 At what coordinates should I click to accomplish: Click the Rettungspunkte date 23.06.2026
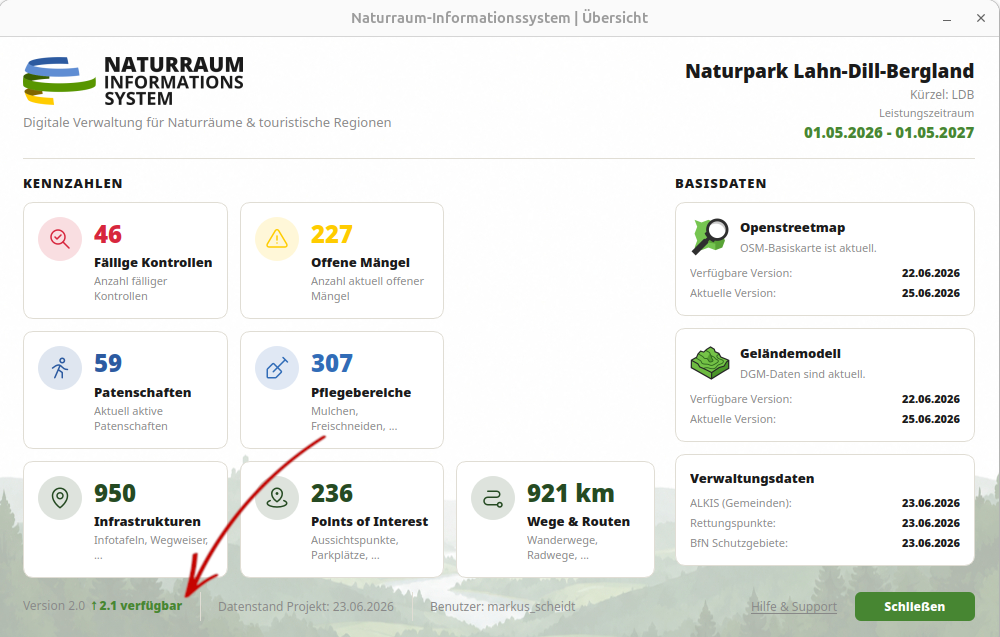(930, 524)
